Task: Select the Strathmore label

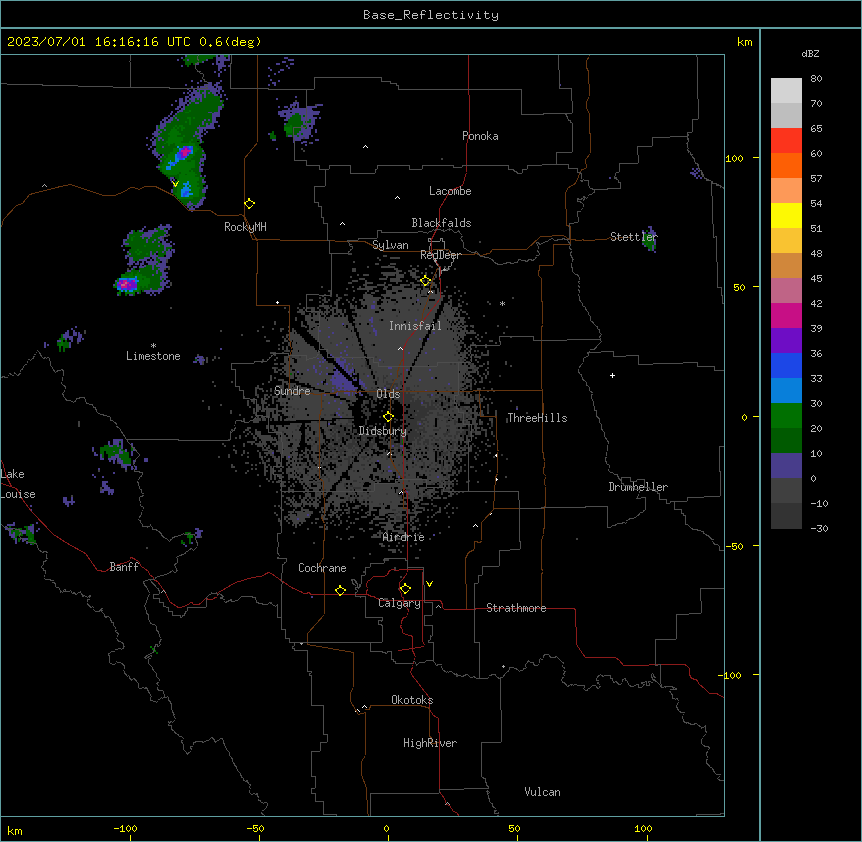Action: click(x=516, y=608)
